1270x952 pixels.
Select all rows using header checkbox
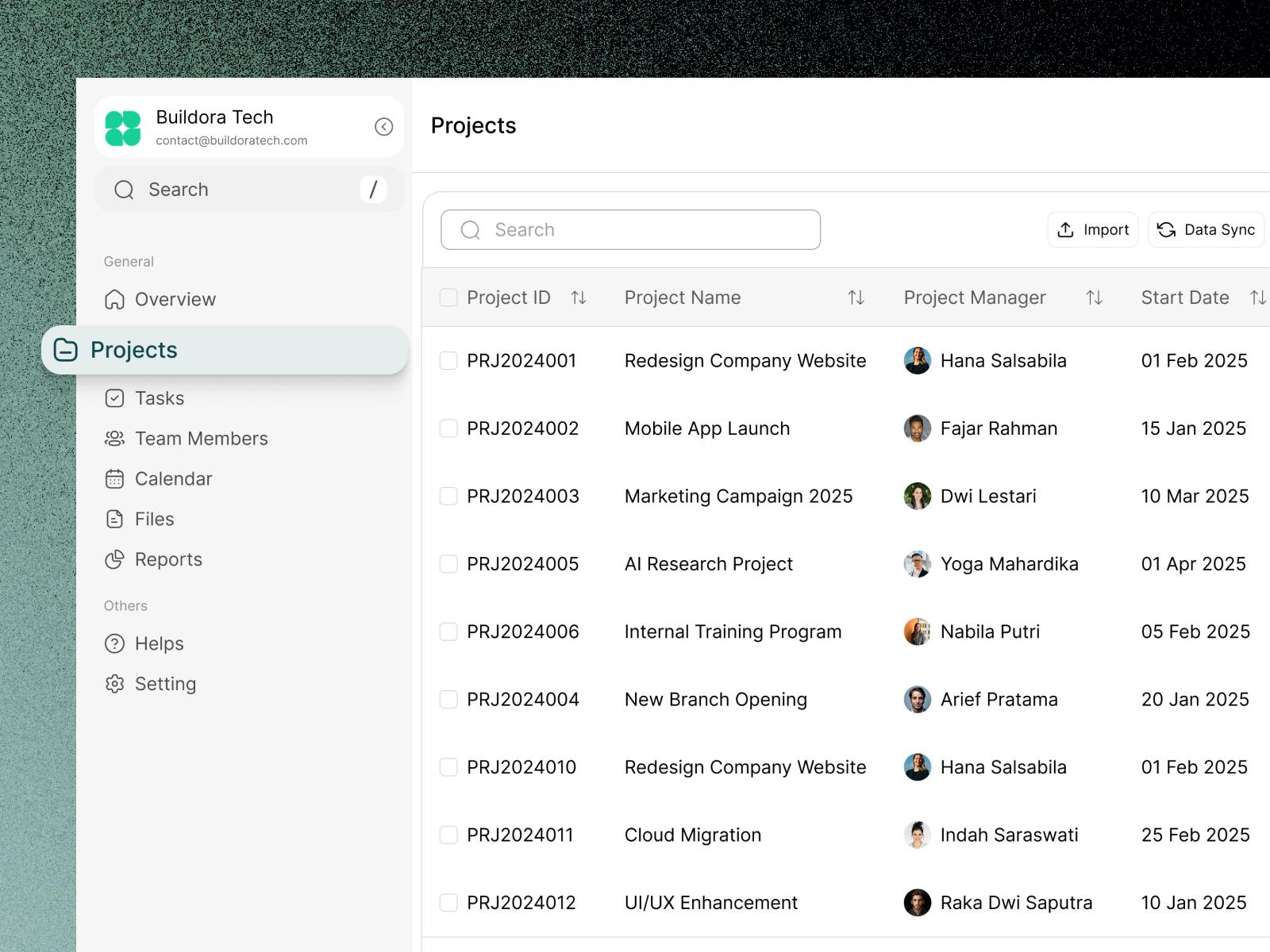(x=448, y=297)
